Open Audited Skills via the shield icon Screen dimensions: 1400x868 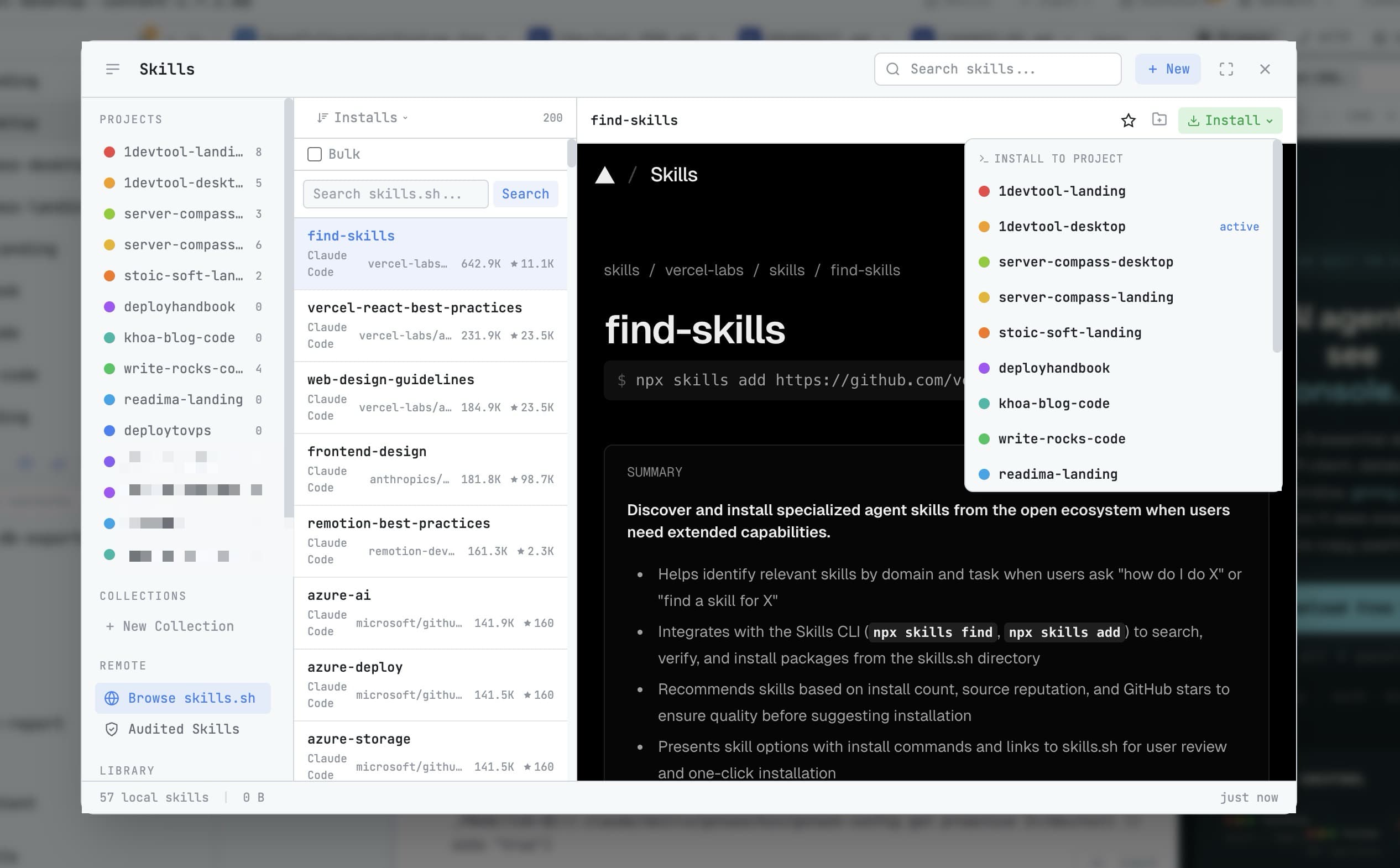click(110, 729)
